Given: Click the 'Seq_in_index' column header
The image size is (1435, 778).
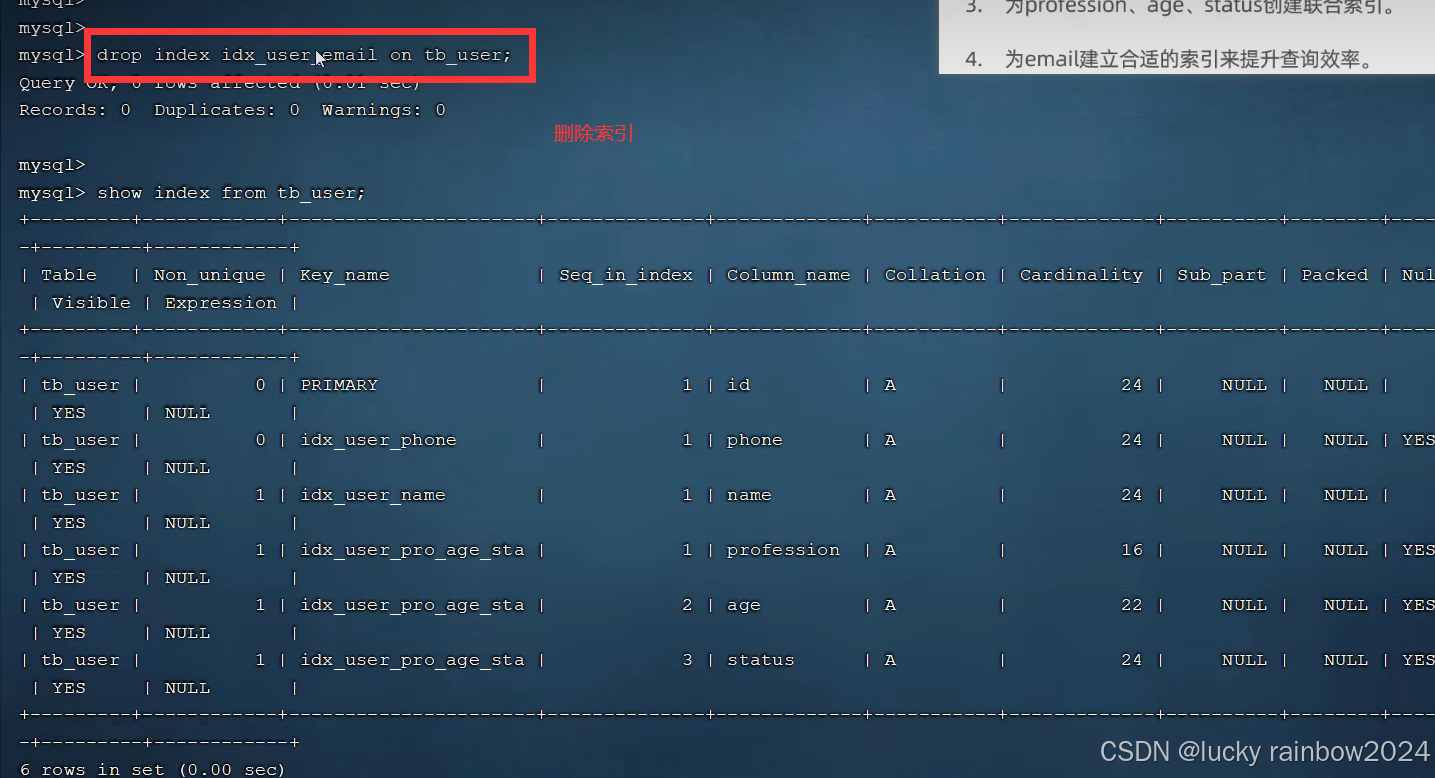Looking at the screenshot, I should [626, 275].
